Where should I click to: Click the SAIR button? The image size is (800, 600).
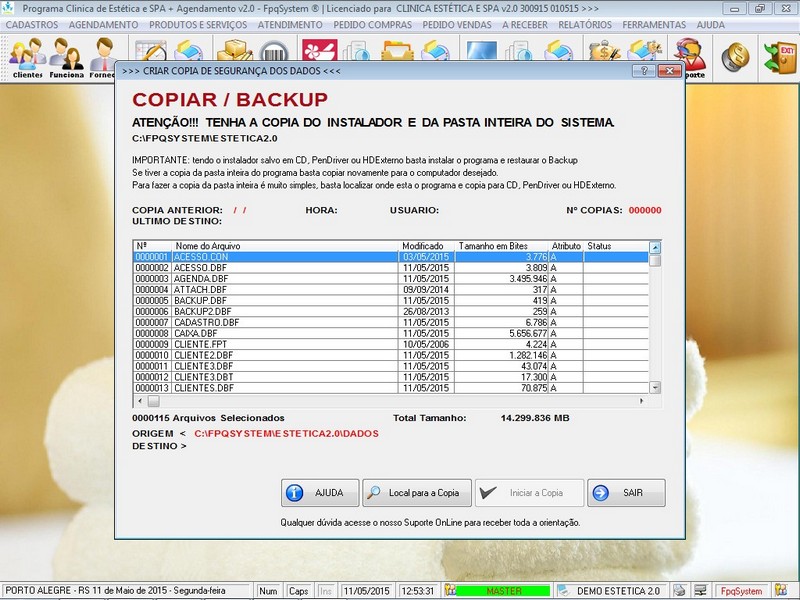626,493
